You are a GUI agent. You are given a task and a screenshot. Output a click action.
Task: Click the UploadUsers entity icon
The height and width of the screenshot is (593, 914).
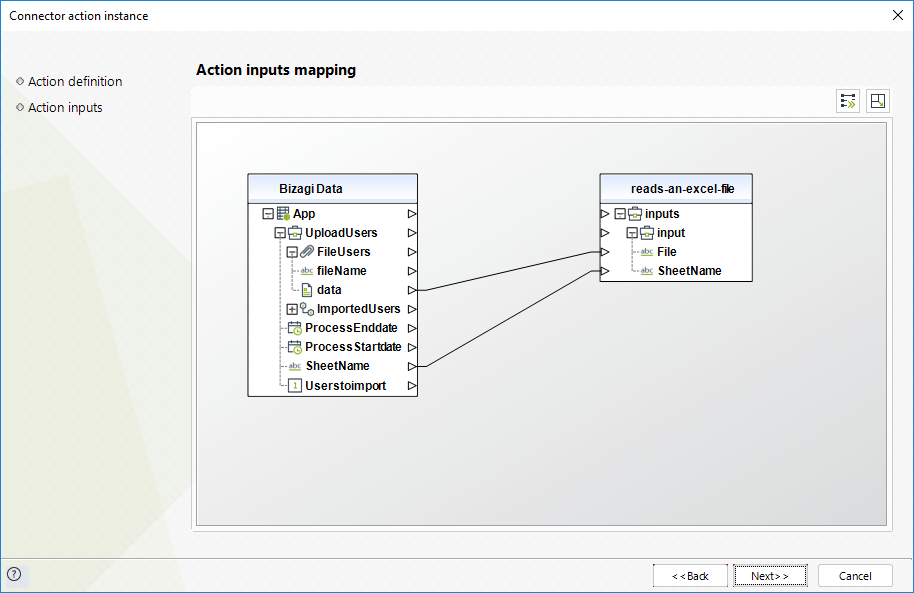pyautogui.click(x=295, y=233)
